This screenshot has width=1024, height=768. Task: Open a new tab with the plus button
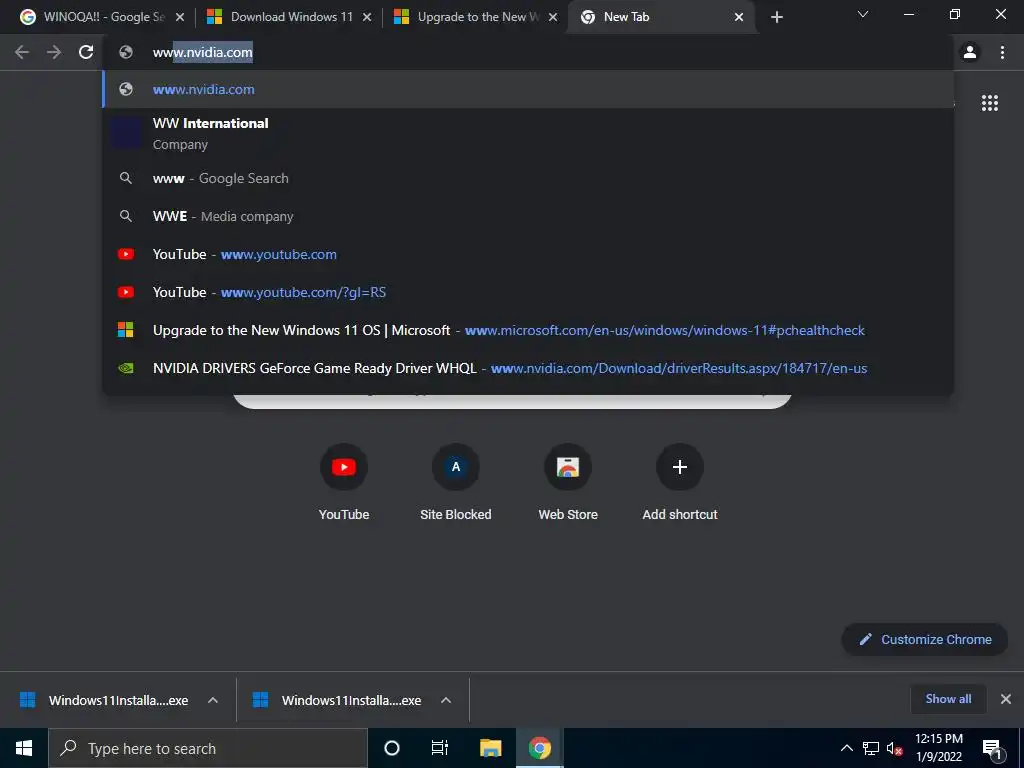coord(776,17)
